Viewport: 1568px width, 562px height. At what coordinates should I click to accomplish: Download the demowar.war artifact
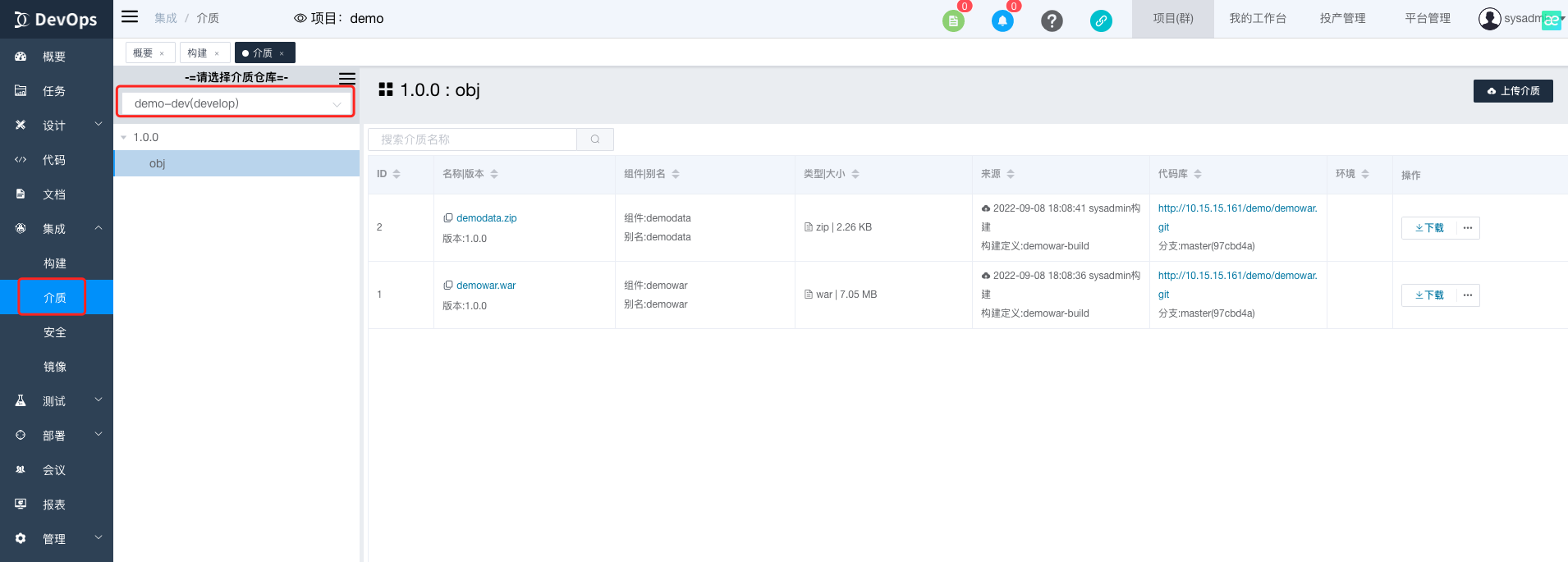click(1429, 295)
